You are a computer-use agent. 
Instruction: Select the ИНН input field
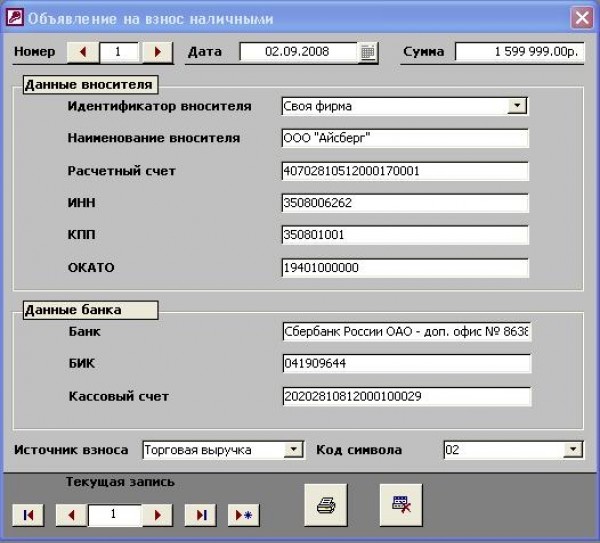405,203
